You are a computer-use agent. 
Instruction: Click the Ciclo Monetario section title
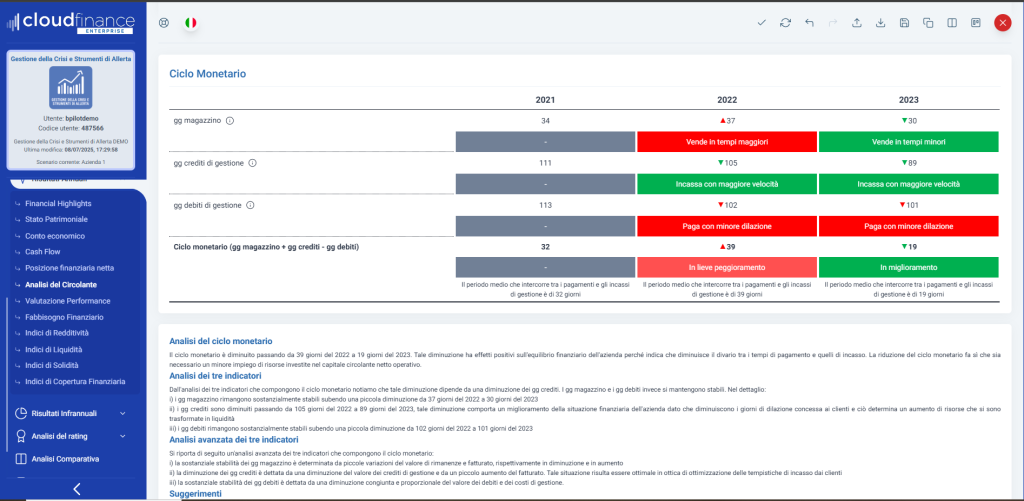coord(208,74)
